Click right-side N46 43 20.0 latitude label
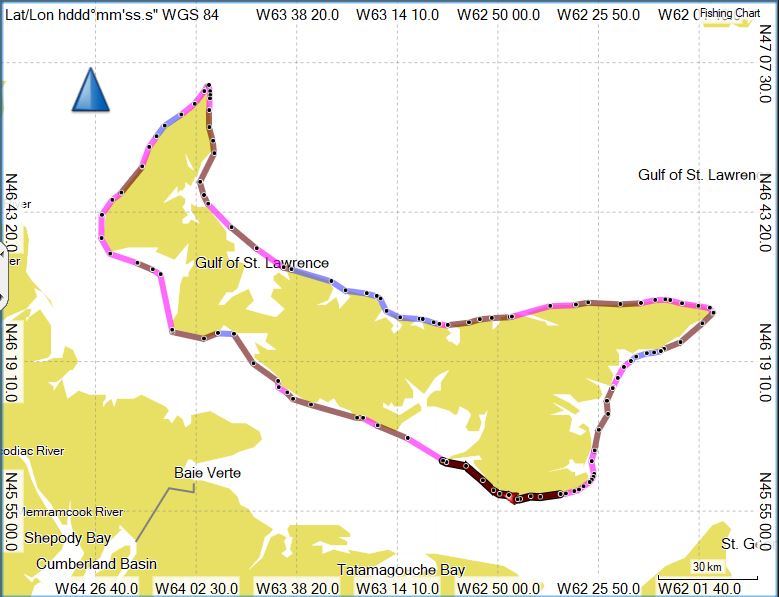The image size is (779, 597). coord(765,213)
